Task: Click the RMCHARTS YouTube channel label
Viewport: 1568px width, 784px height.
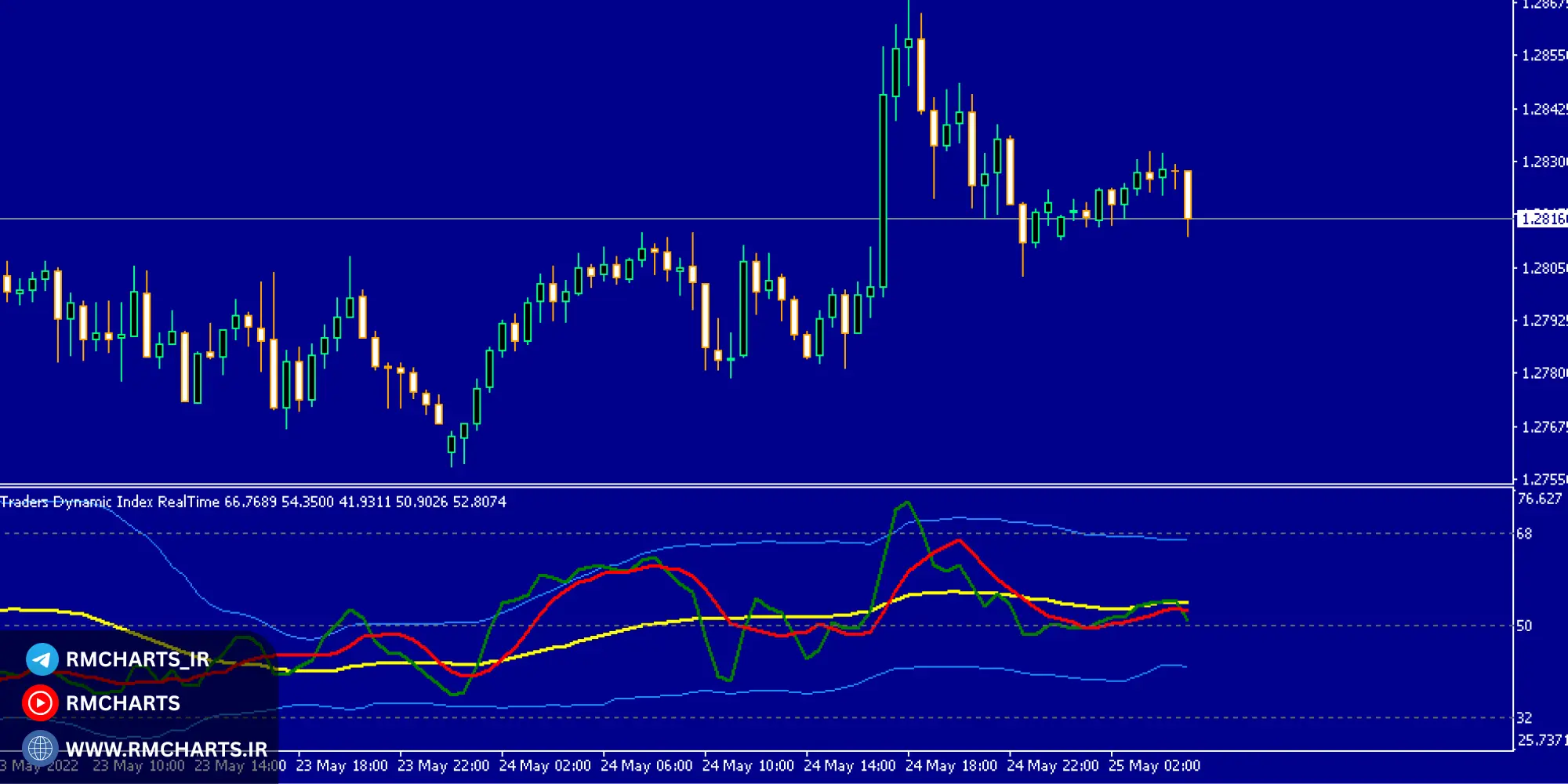Action: [x=123, y=703]
